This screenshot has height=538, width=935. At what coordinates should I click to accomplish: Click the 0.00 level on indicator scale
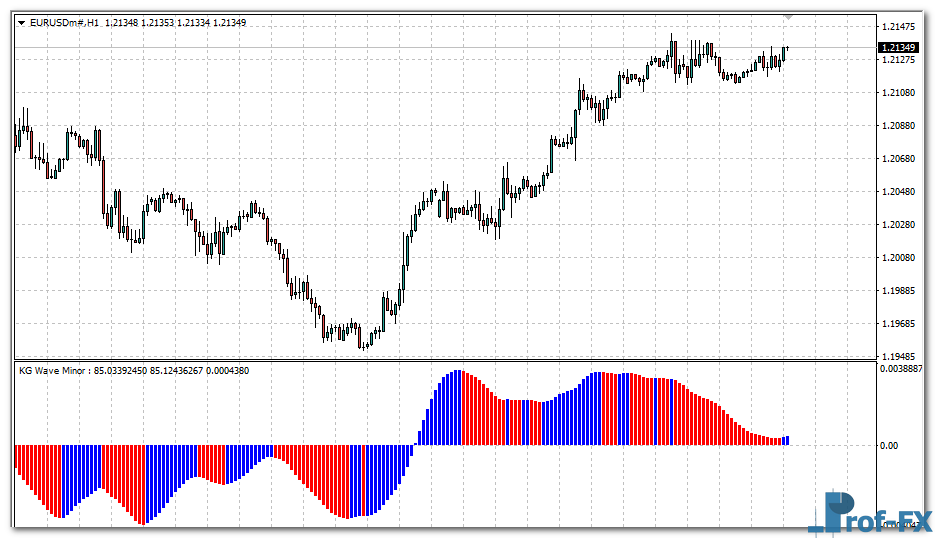(x=888, y=446)
